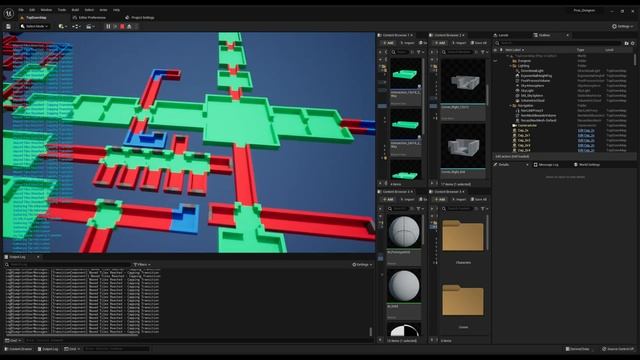Switch to the Message Log tab
The image size is (640, 360).
point(546,164)
